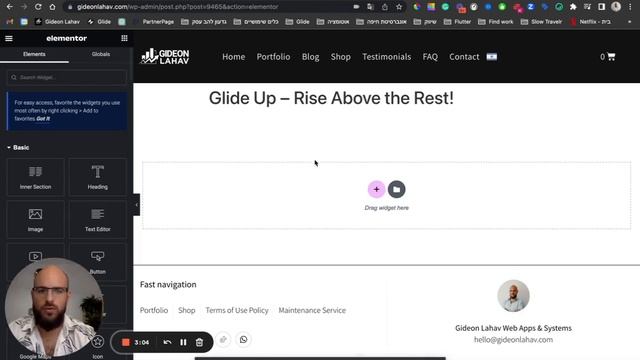The width and height of the screenshot is (640, 360).
Task: Bookmark this page with star icon
Action: click(x=399, y=7)
